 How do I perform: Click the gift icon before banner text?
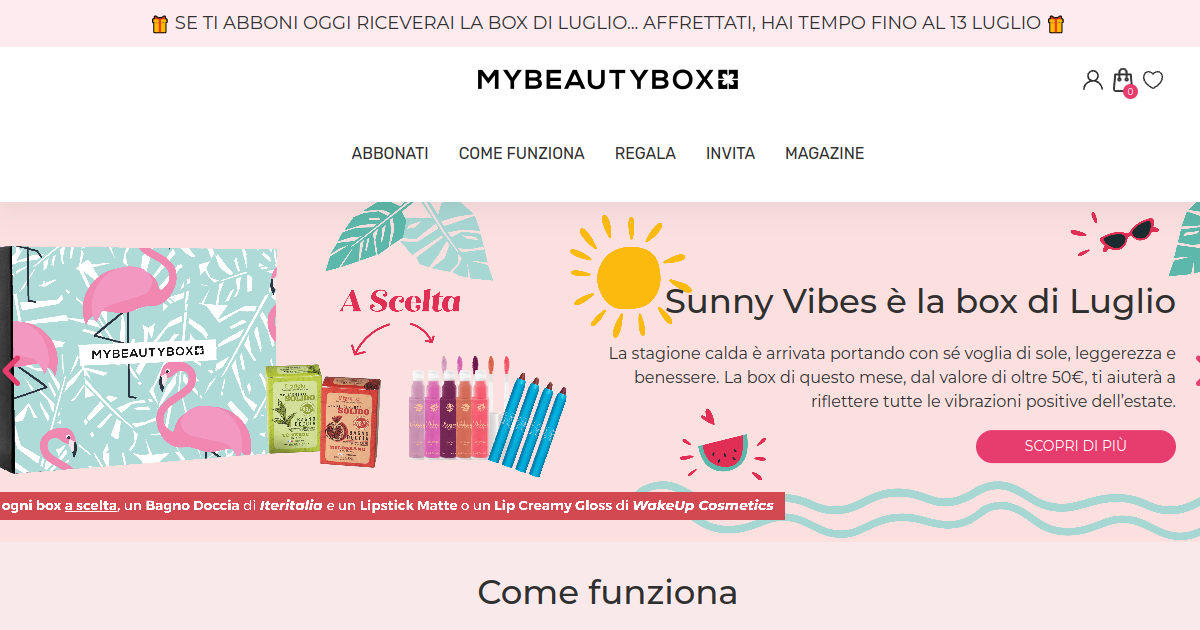pyautogui.click(x=160, y=23)
